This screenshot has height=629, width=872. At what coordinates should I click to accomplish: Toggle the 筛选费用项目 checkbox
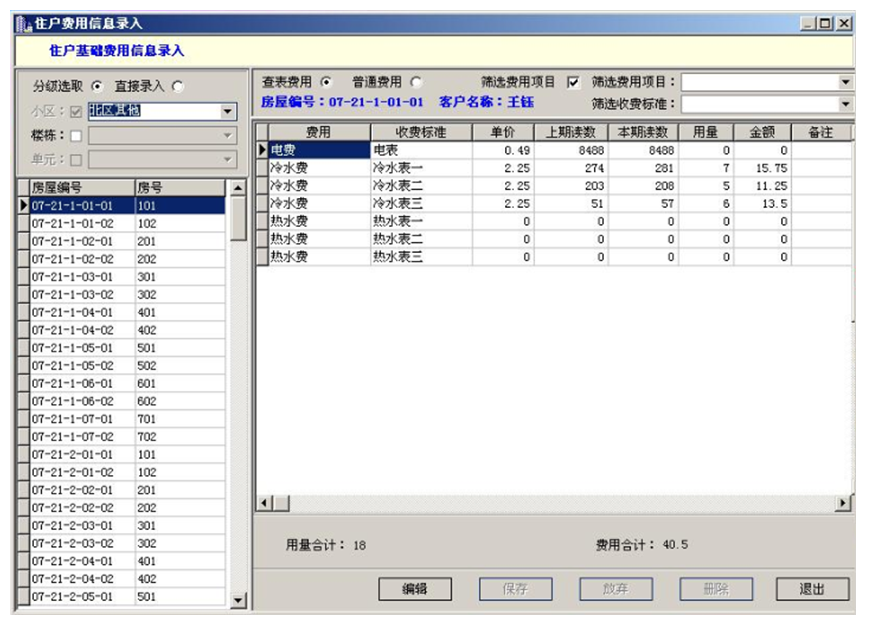click(x=573, y=82)
